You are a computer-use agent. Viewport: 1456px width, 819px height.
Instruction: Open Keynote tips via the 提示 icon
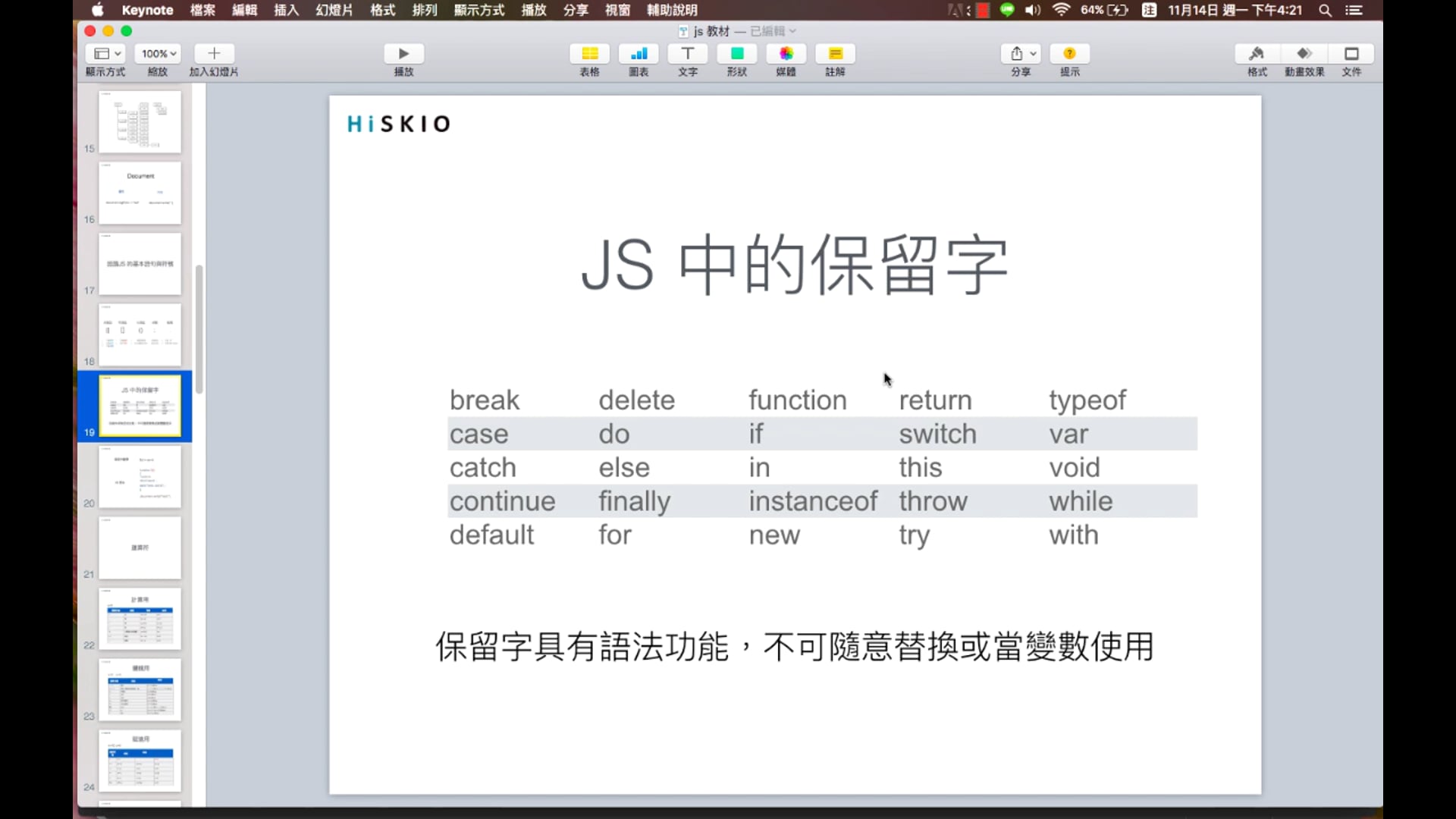click(x=1070, y=53)
